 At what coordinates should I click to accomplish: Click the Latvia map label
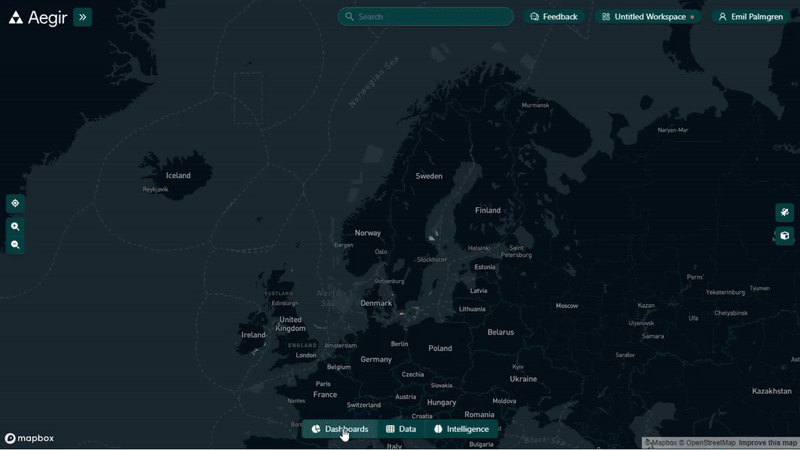[x=478, y=291]
